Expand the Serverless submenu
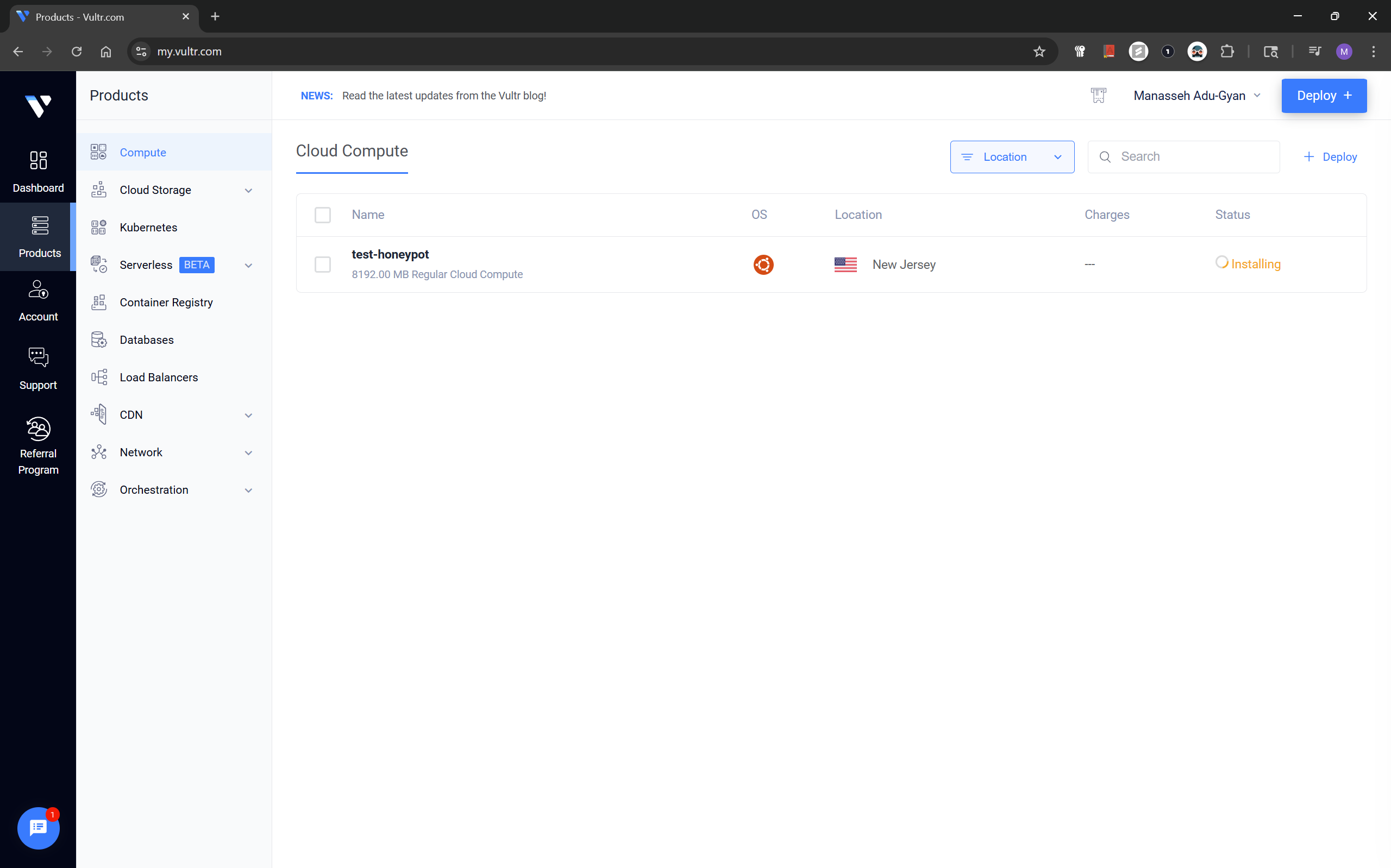 point(248,265)
